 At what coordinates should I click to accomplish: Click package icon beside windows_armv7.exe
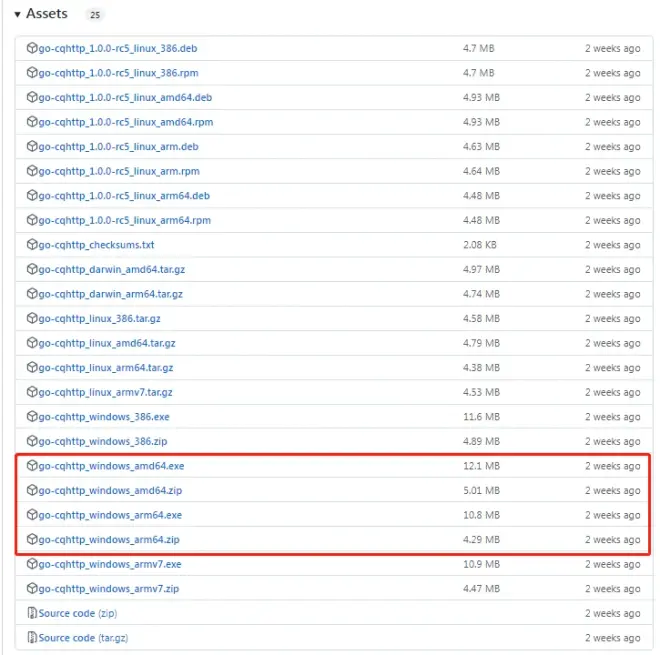pos(32,564)
